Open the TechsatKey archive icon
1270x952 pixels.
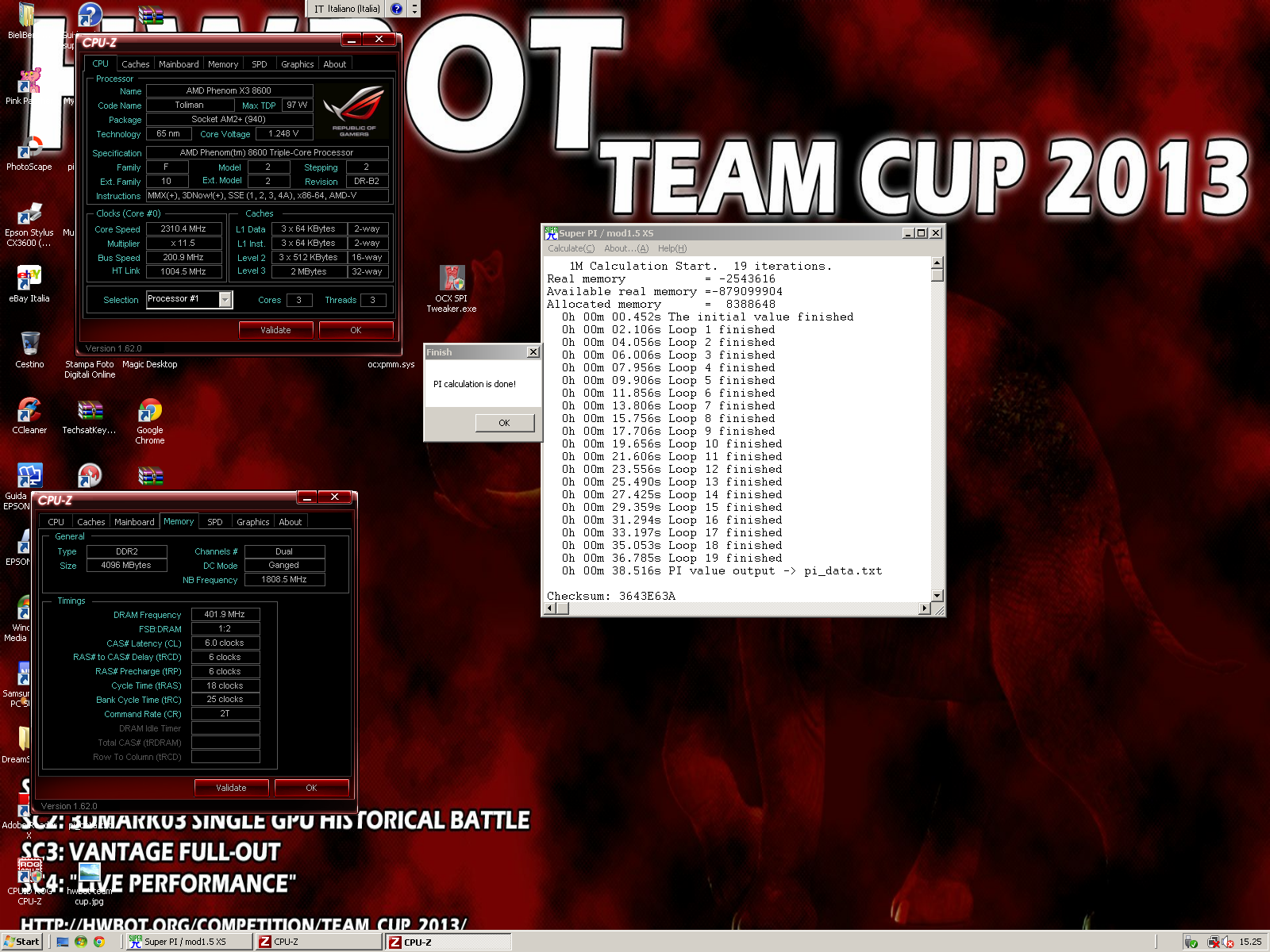pos(90,410)
